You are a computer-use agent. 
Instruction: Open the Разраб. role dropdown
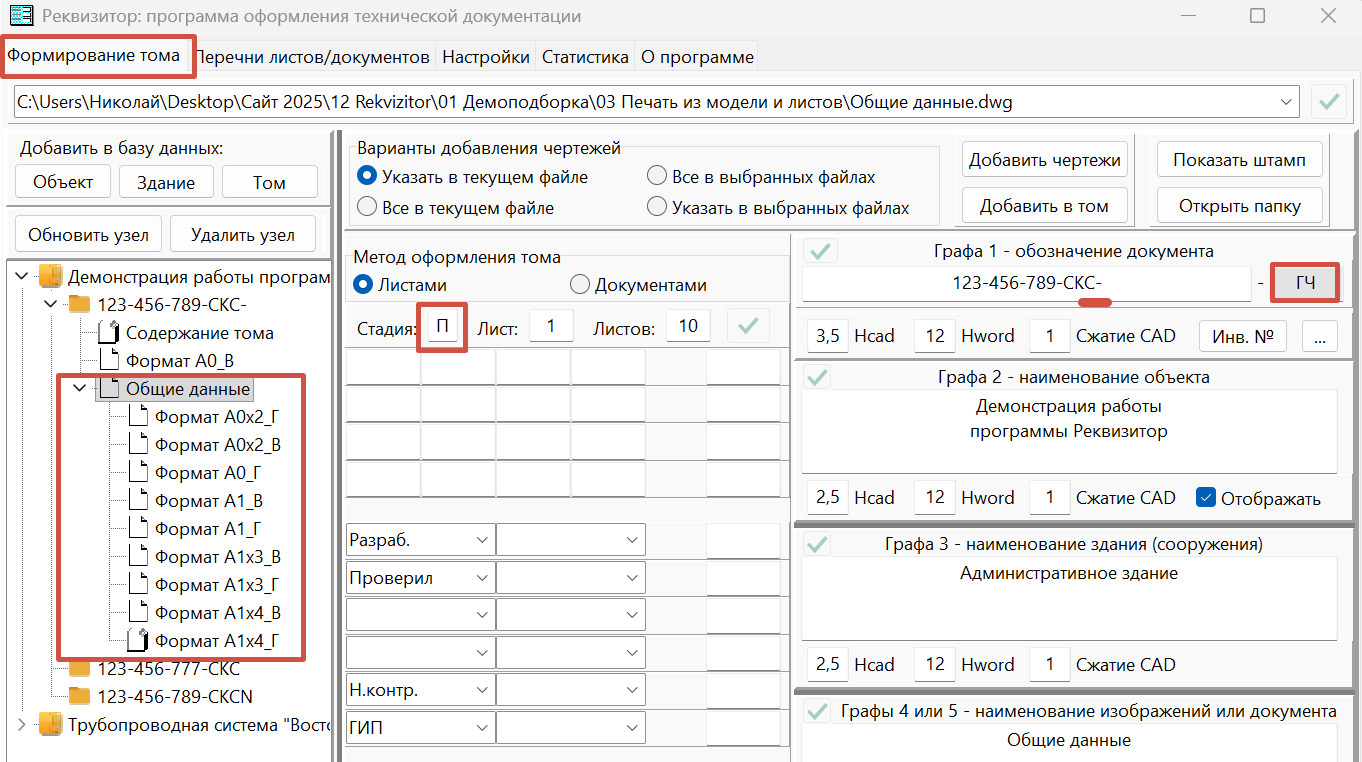[x=482, y=540]
